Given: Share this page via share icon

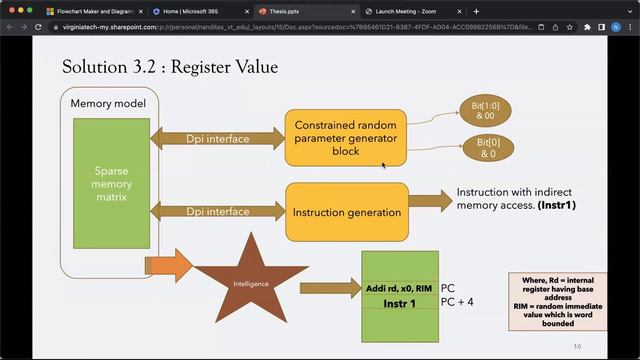Looking at the screenshot, I should coord(555,27).
